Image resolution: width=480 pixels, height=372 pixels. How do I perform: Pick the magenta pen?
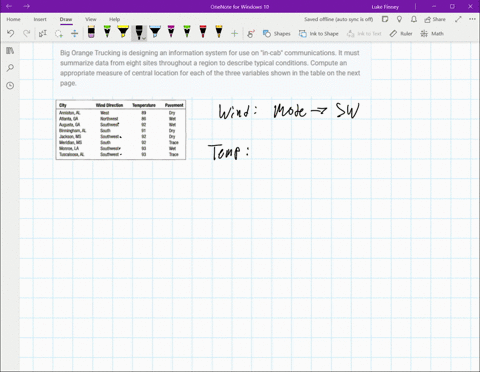click(x=171, y=32)
